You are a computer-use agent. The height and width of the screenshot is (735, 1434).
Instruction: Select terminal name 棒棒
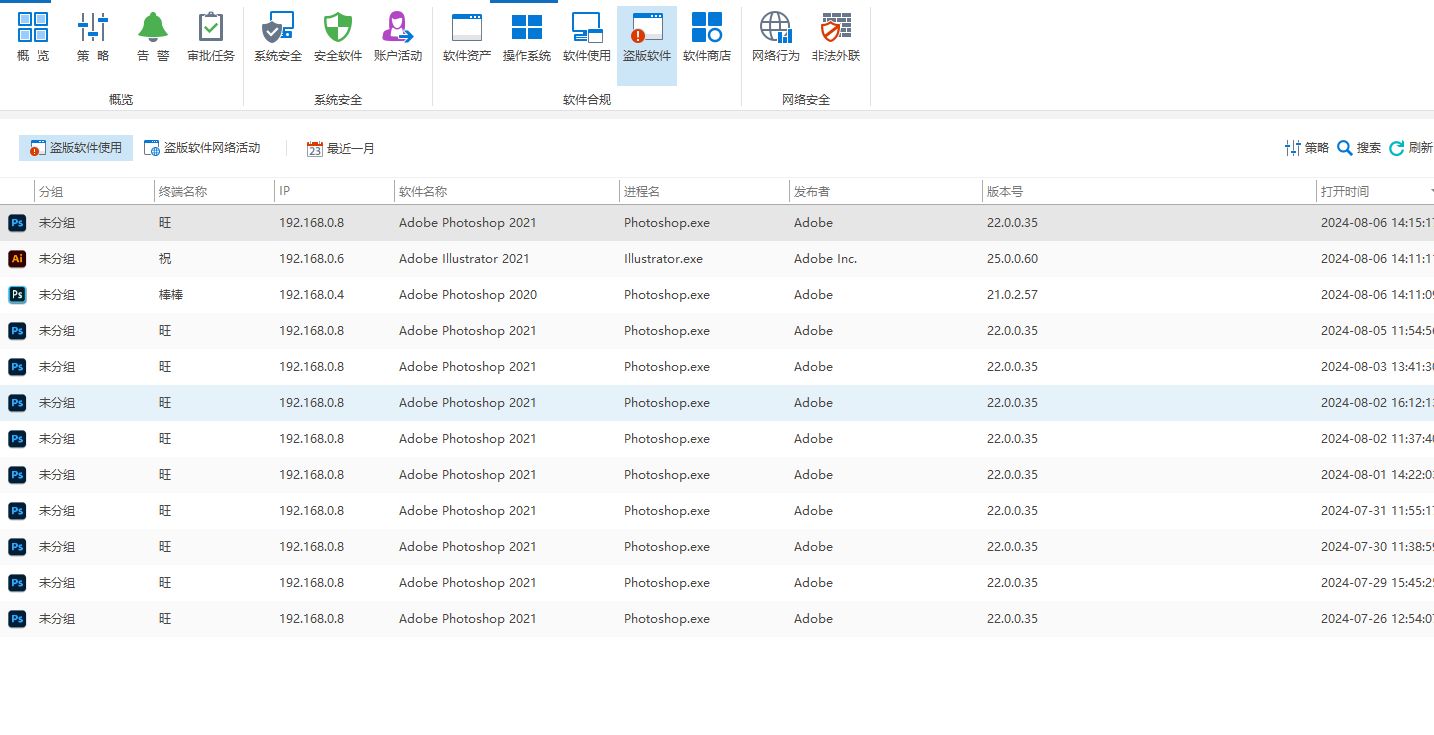171,295
